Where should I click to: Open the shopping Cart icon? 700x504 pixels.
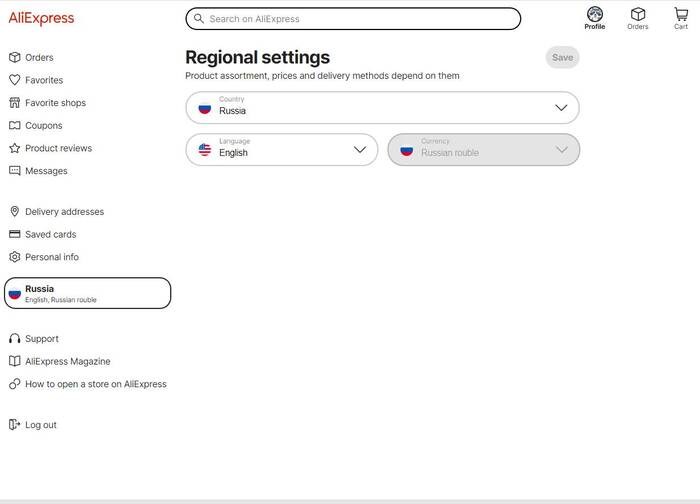point(681,14)
